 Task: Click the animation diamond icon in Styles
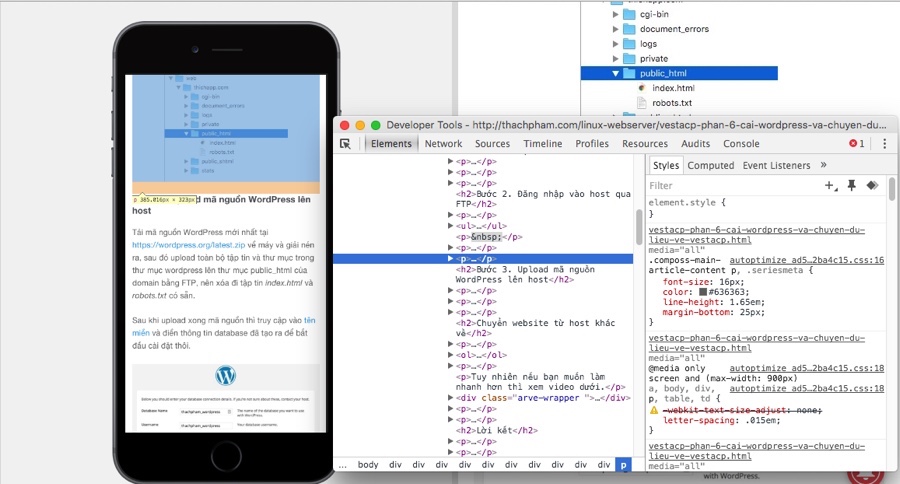[872, 185]
